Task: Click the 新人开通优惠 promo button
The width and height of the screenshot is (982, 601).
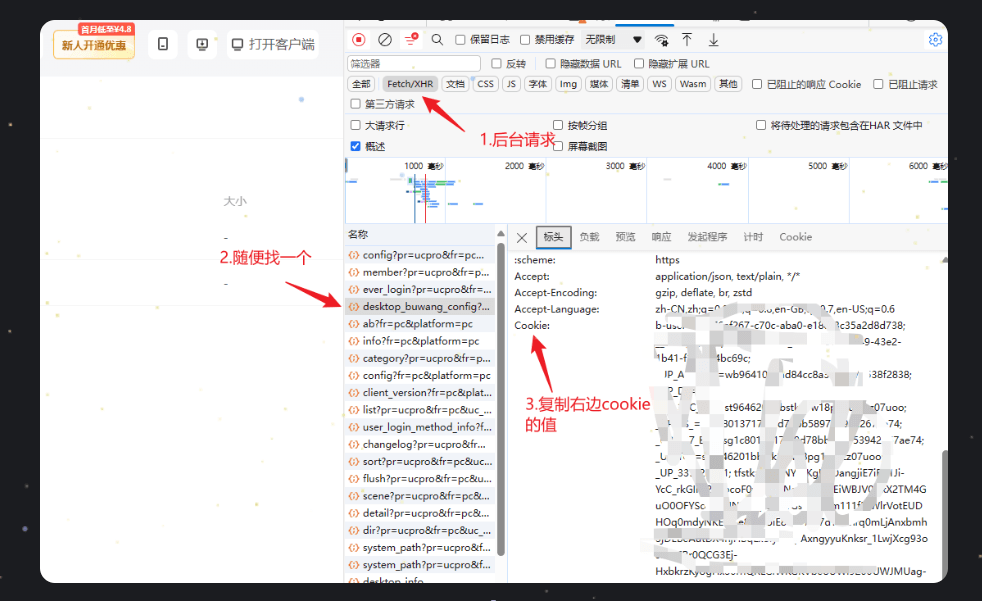Action: [x=93, y=44]
